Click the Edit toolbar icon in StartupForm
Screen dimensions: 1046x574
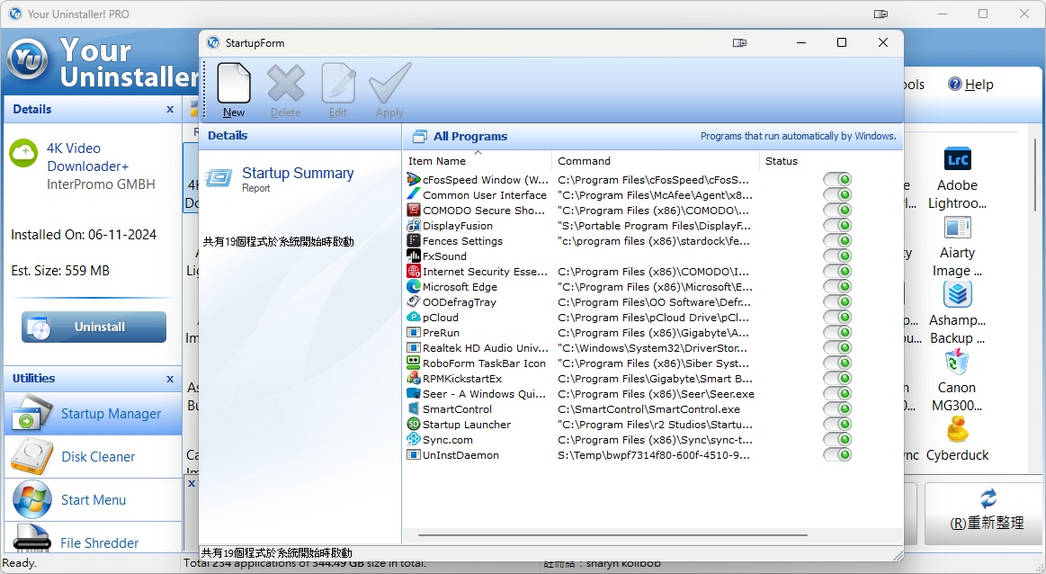(x=338, y=83)
